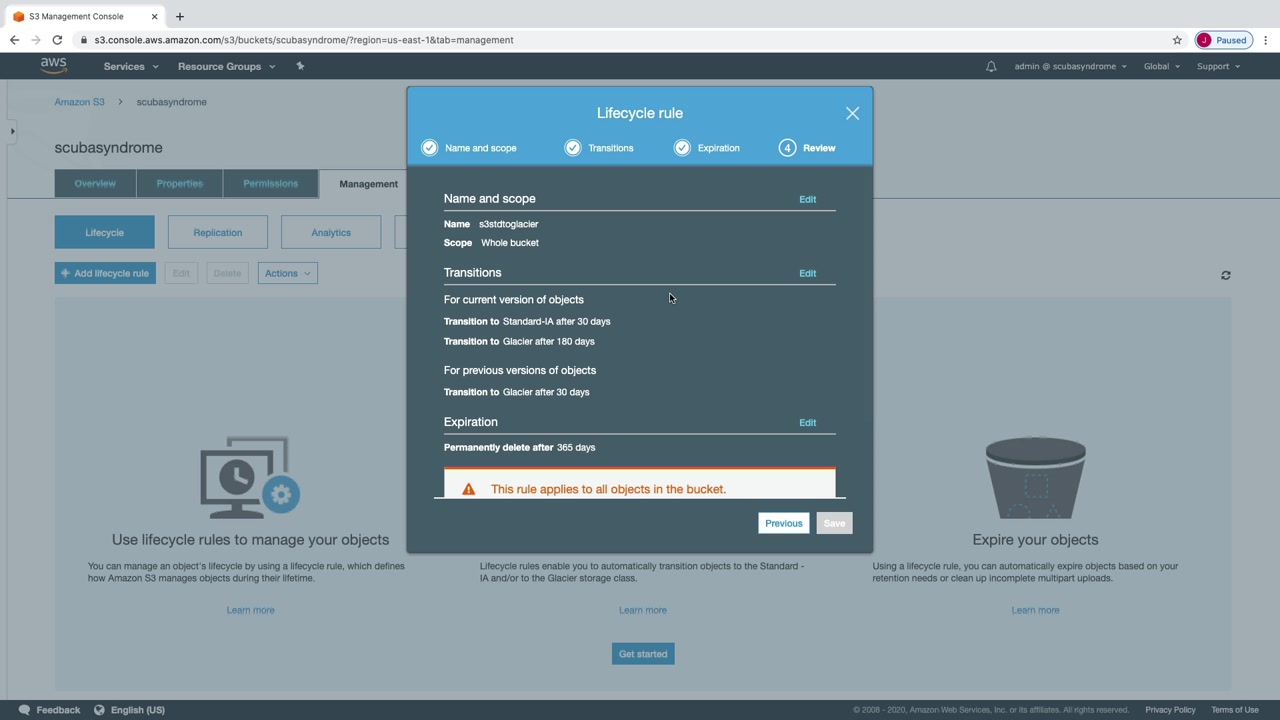
Task: Click the AWS logo in the header
Action: tap(54, 66)
